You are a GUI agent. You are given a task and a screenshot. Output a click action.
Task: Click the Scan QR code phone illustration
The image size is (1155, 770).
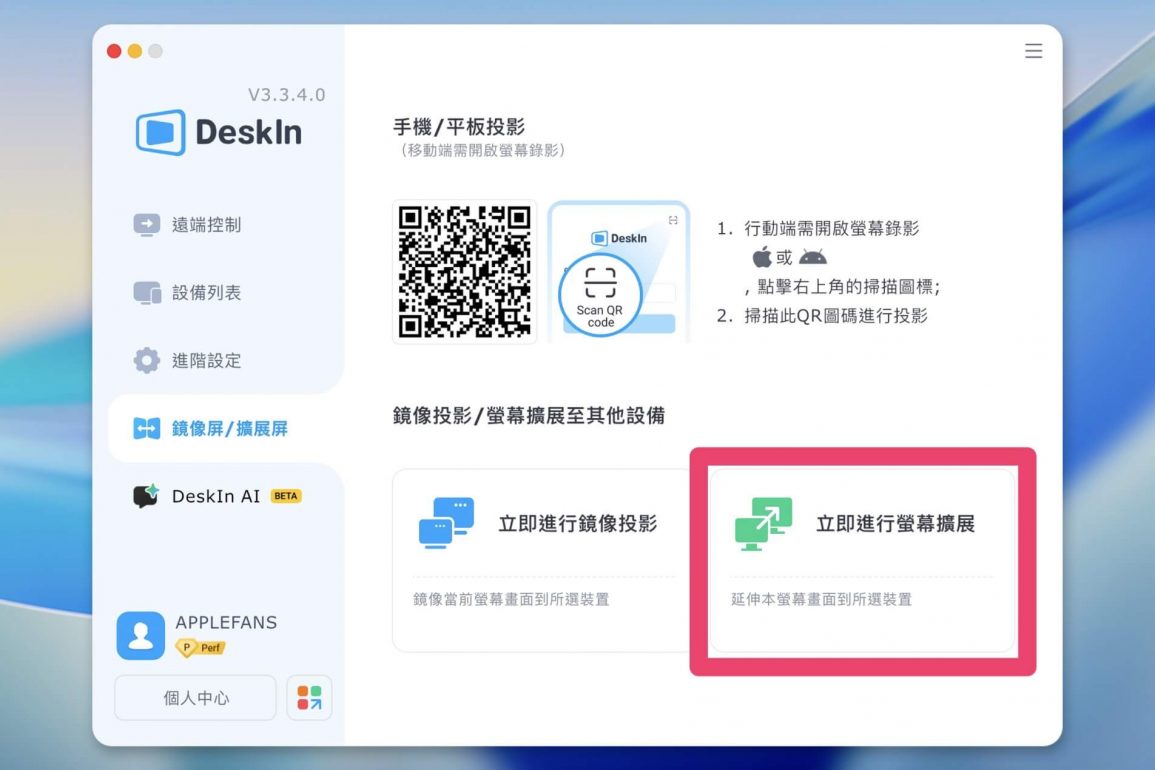pyautogui.click(x=618, y=272)
